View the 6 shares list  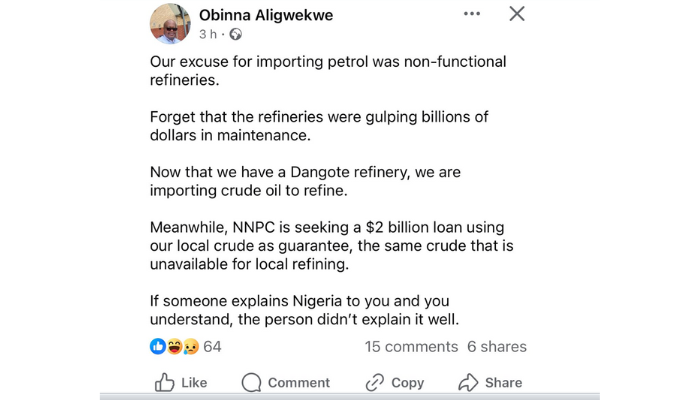(496, 346)
